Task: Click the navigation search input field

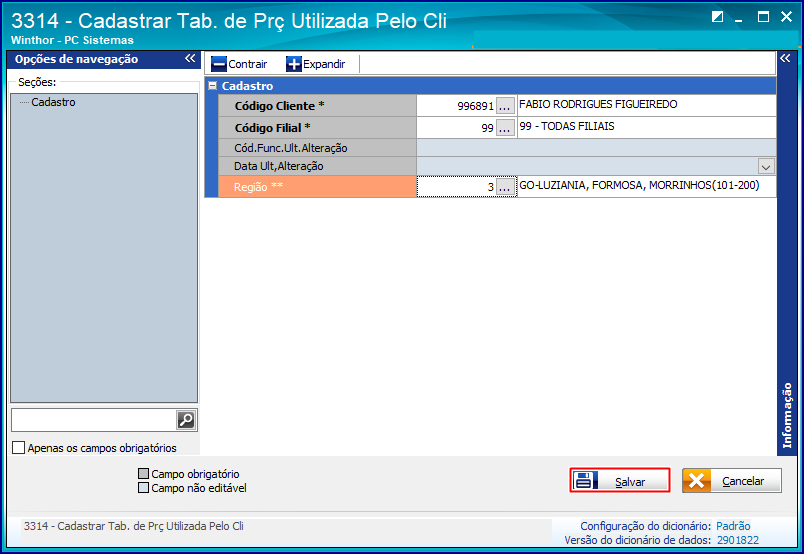Action: tap(94, 420)
